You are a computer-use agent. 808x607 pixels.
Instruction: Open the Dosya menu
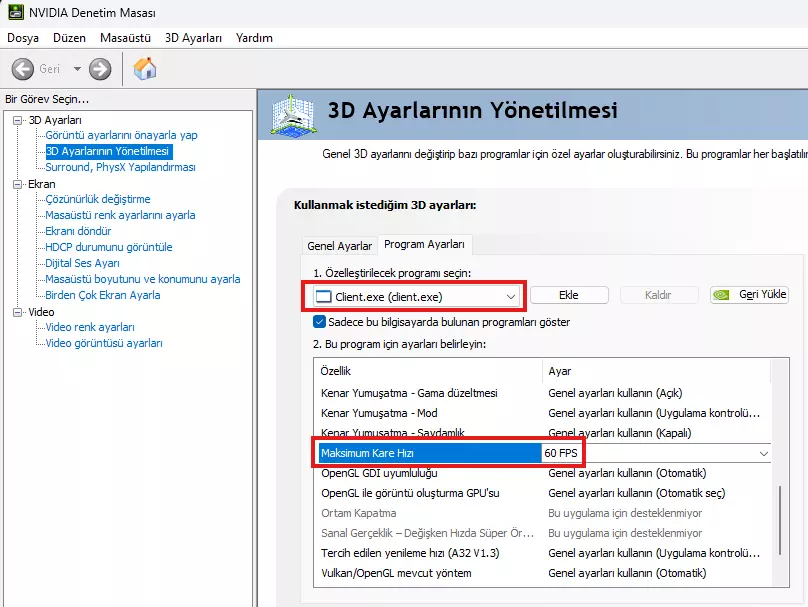click(23, 38)
